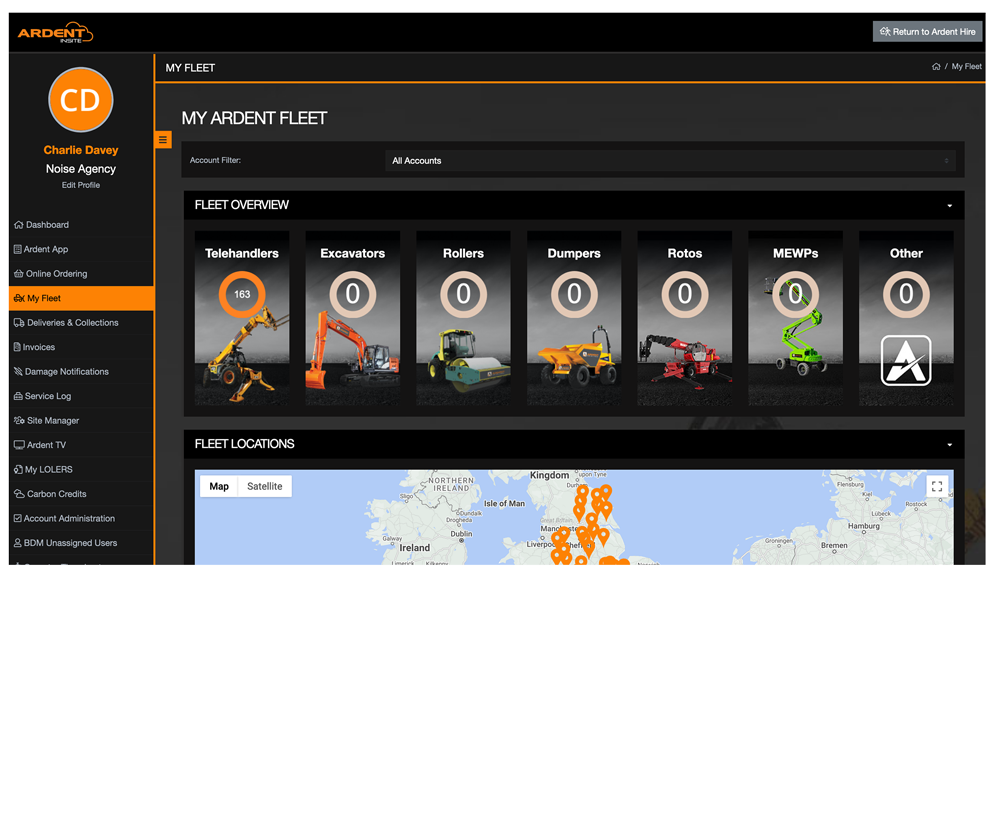Click the Hamburg label on map
The width and height of the screenshot is (1000, 826).
point(864,526)
